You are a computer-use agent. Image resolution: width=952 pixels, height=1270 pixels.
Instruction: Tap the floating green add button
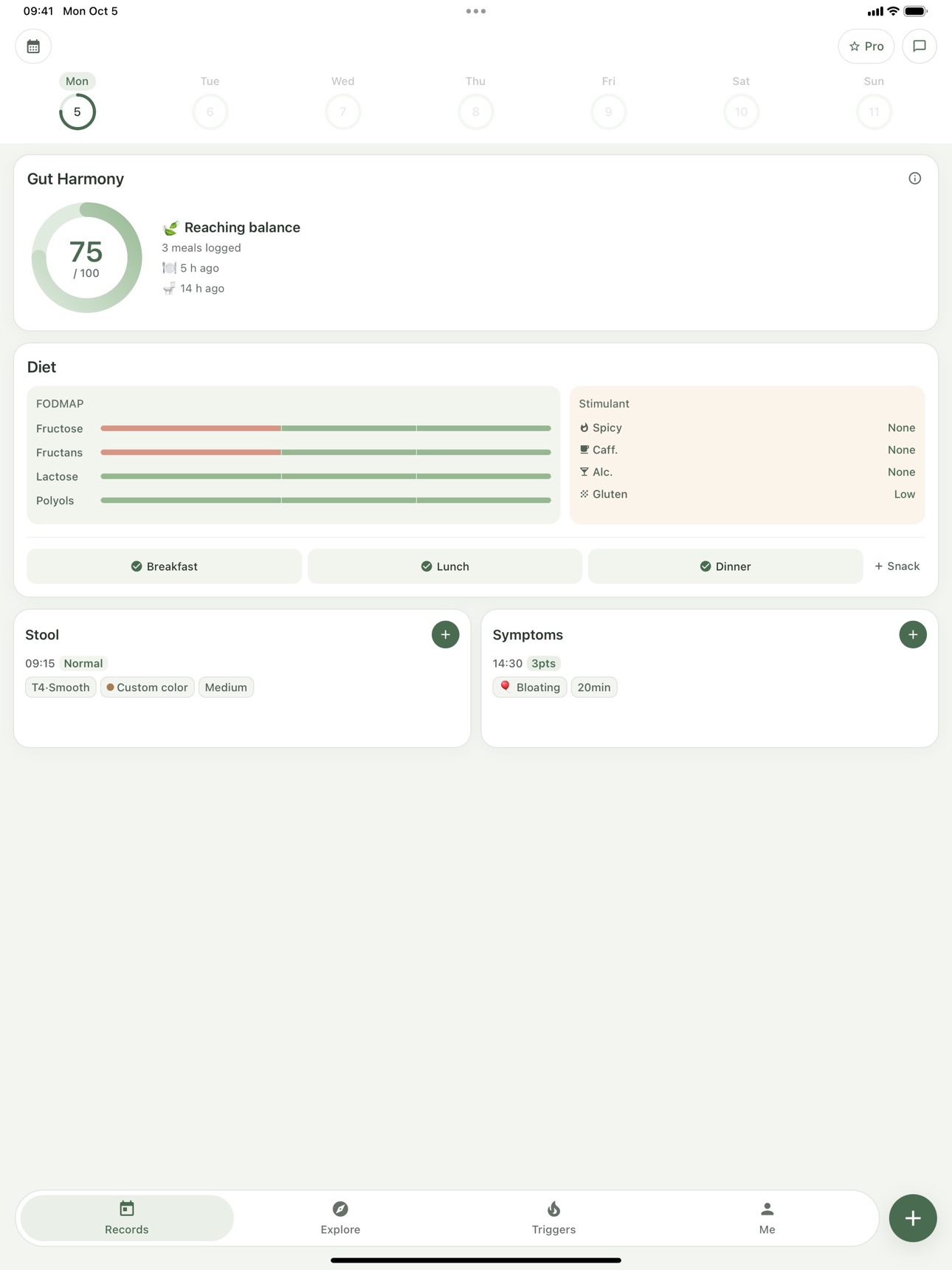[913, 1218]
